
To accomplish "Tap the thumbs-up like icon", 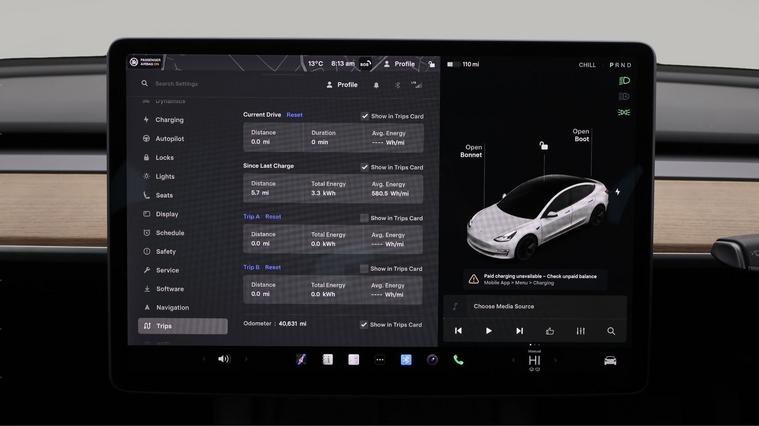I will pos(550,331).
